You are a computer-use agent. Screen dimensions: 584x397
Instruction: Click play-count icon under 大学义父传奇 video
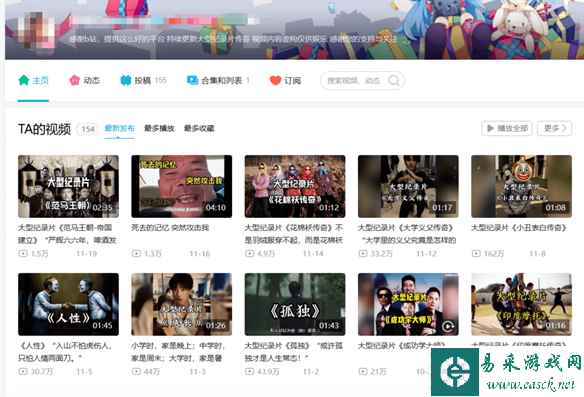coord(363,254)
